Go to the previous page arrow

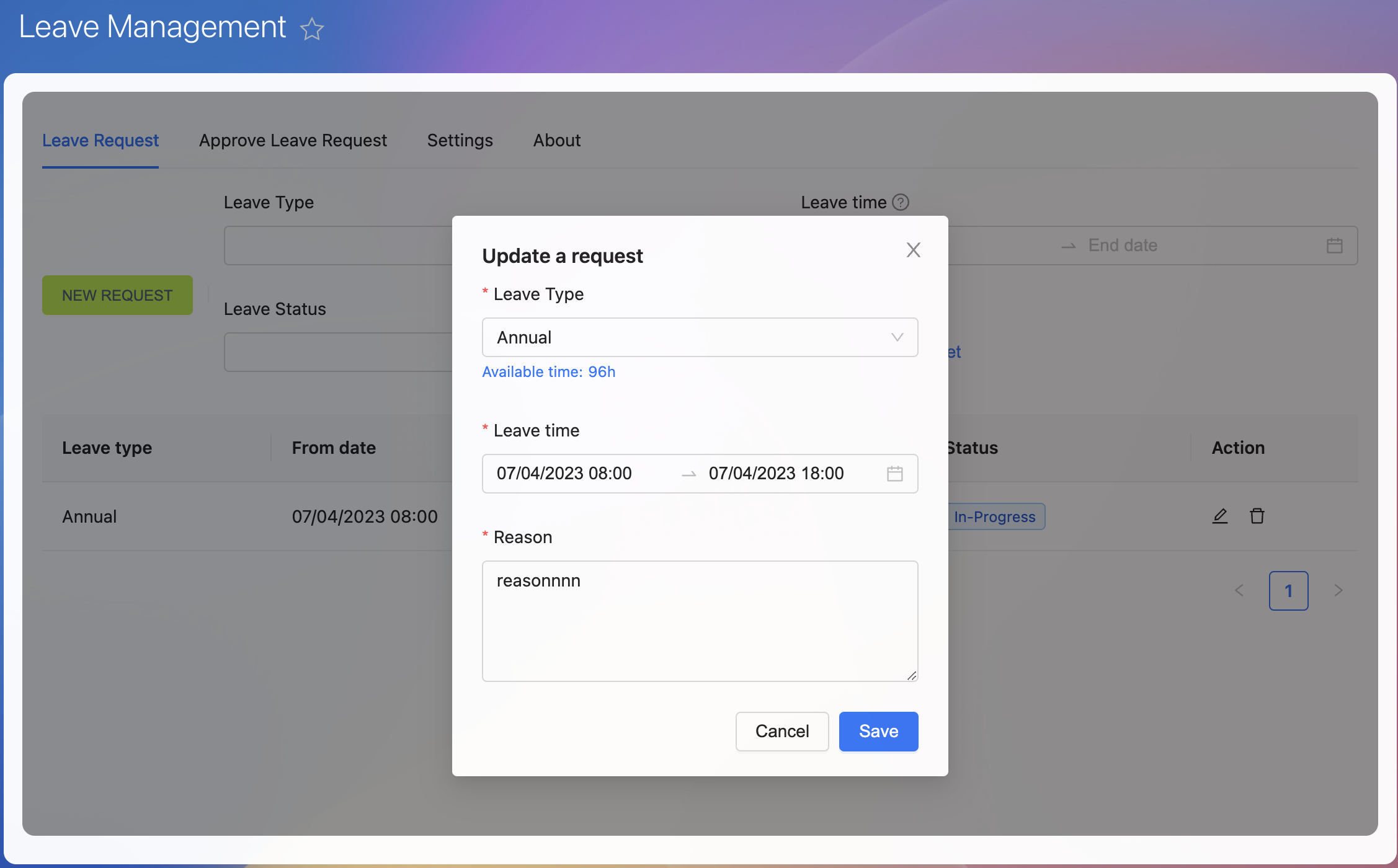pyautogui.click(x=1239, y=590)
